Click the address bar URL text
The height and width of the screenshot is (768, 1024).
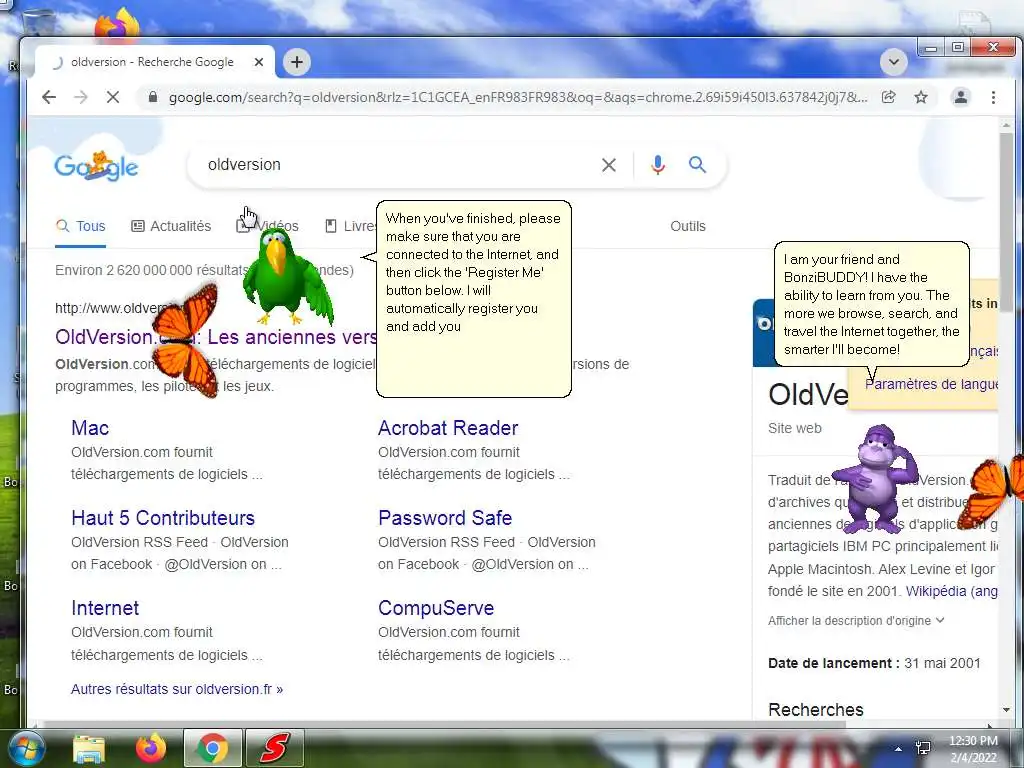pos(518,97)
